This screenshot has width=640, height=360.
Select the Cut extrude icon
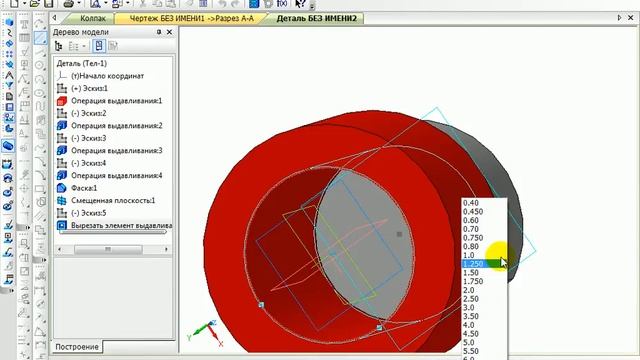coord(8,165)
